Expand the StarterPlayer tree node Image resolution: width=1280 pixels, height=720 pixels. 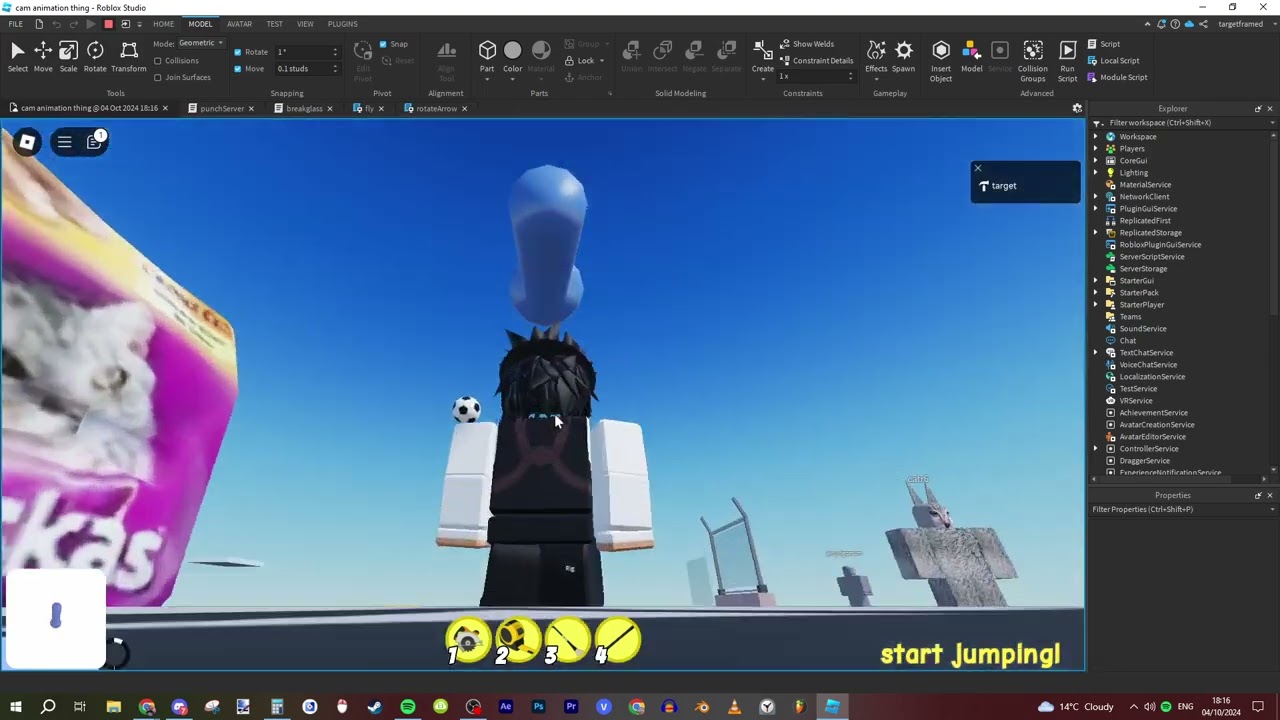(x=1096, y=305)
